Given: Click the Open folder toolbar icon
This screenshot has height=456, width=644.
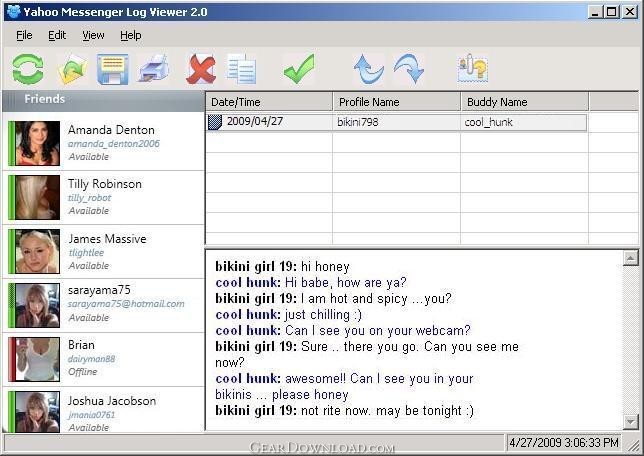Looking at the screenshot, I should click(x=72, y=69).
